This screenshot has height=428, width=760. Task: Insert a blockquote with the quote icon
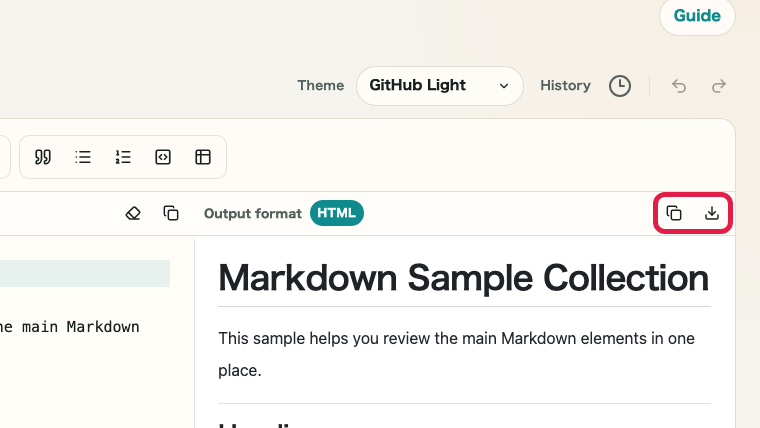[x=43, y=157]
